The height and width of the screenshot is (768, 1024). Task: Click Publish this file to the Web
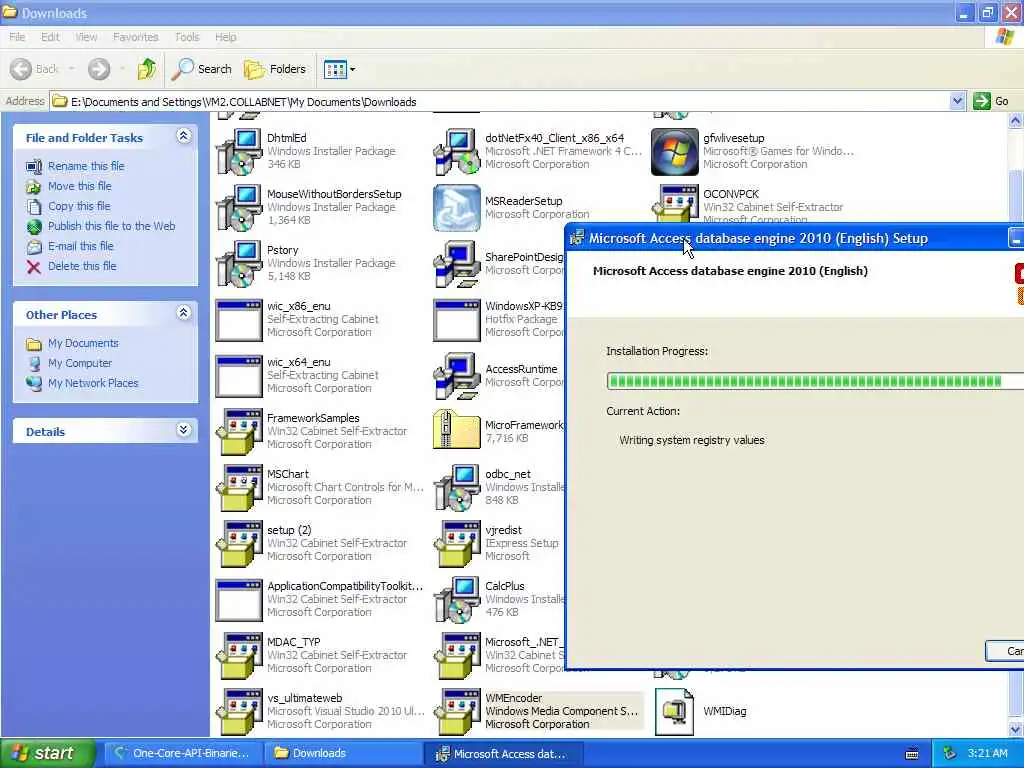(111, 226)
